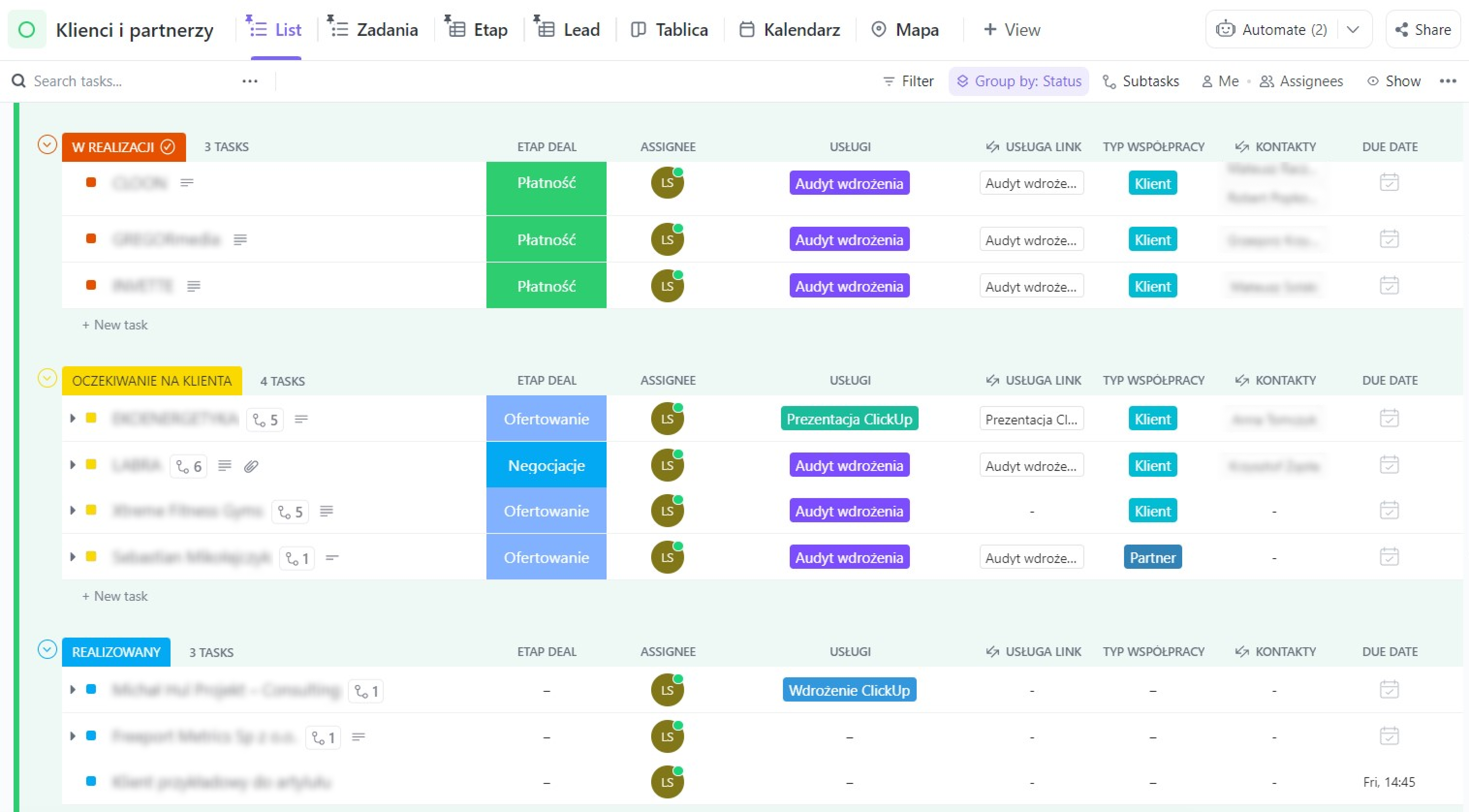Screen dimensions: 1469x812
Task: Open the three-dot menu right of Show
Action: pos(1448,81)
